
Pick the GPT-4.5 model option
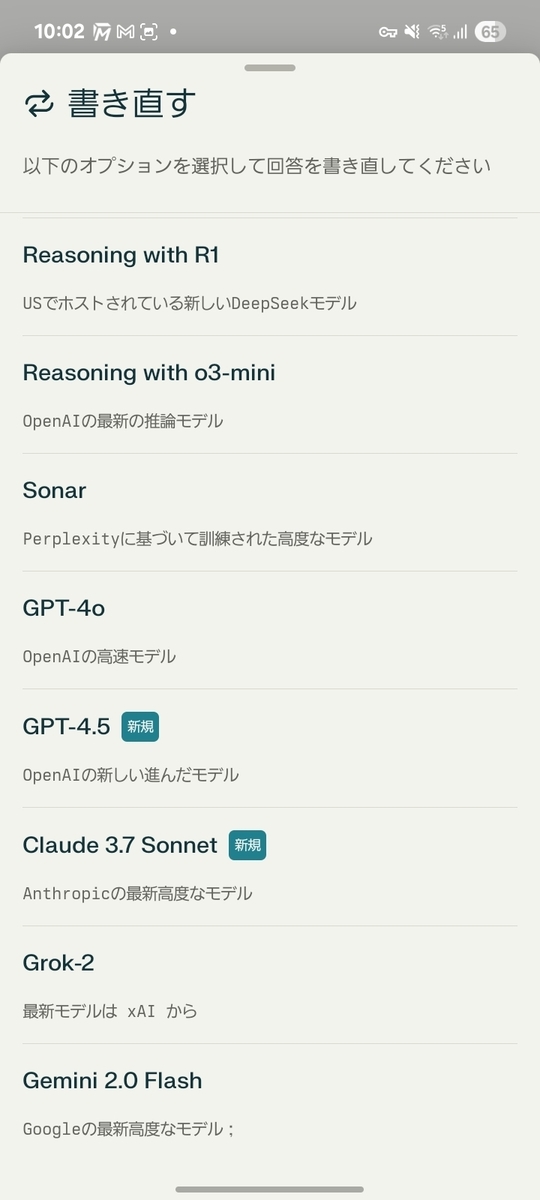click(x=270, y=749)
